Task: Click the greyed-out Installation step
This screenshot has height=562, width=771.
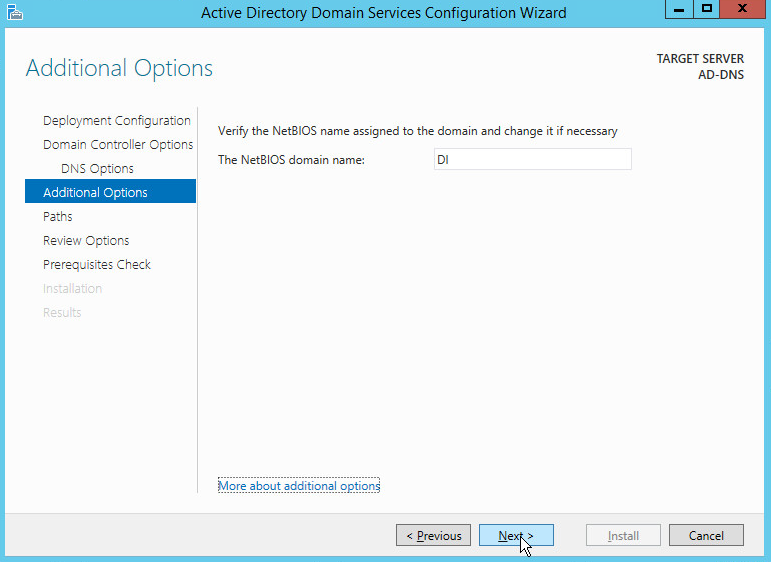Action: (72, 289)
